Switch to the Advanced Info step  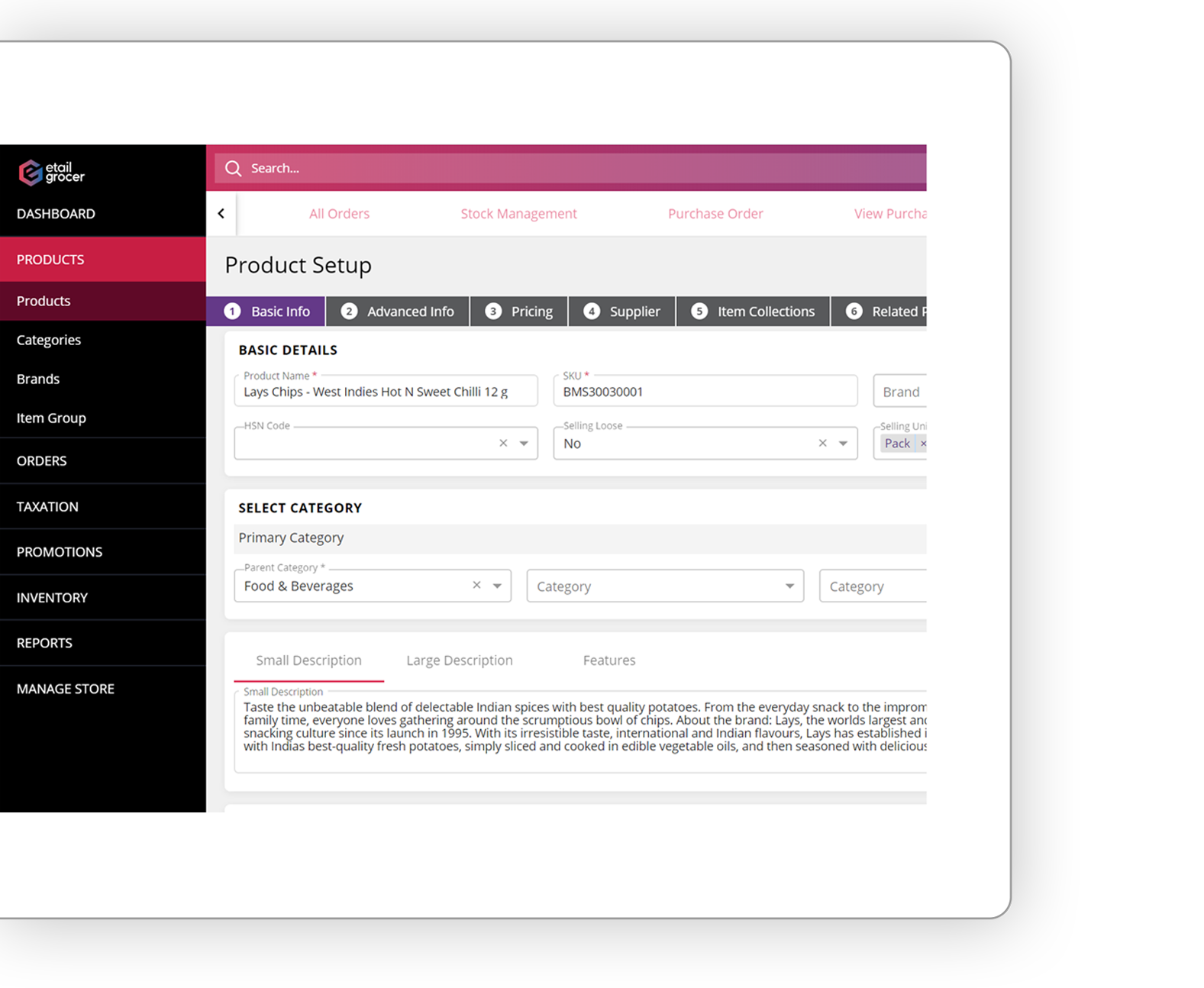click(397, 312)
